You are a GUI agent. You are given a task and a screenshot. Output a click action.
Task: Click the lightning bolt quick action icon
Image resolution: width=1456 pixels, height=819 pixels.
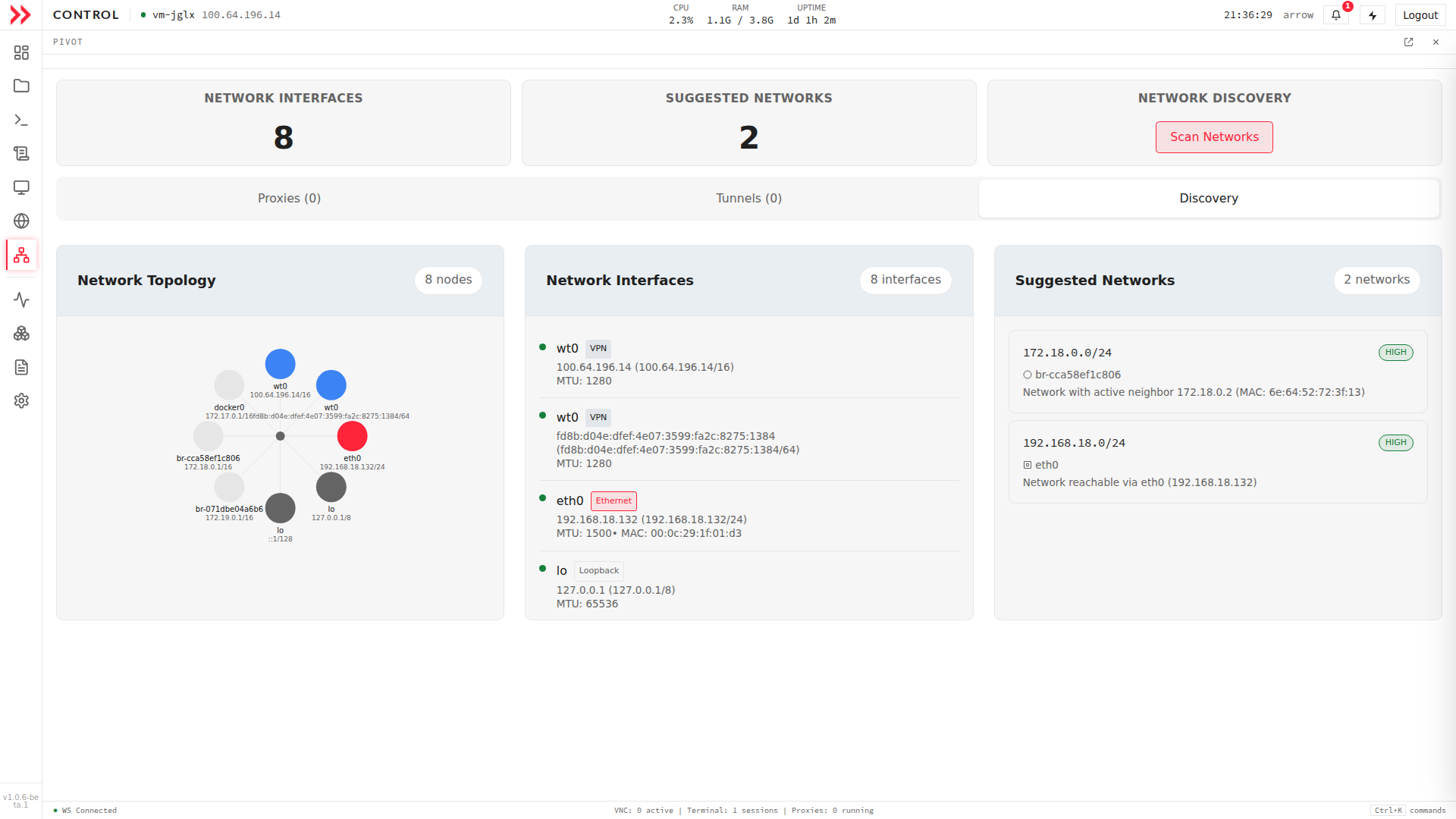(x=1373, y=15)
